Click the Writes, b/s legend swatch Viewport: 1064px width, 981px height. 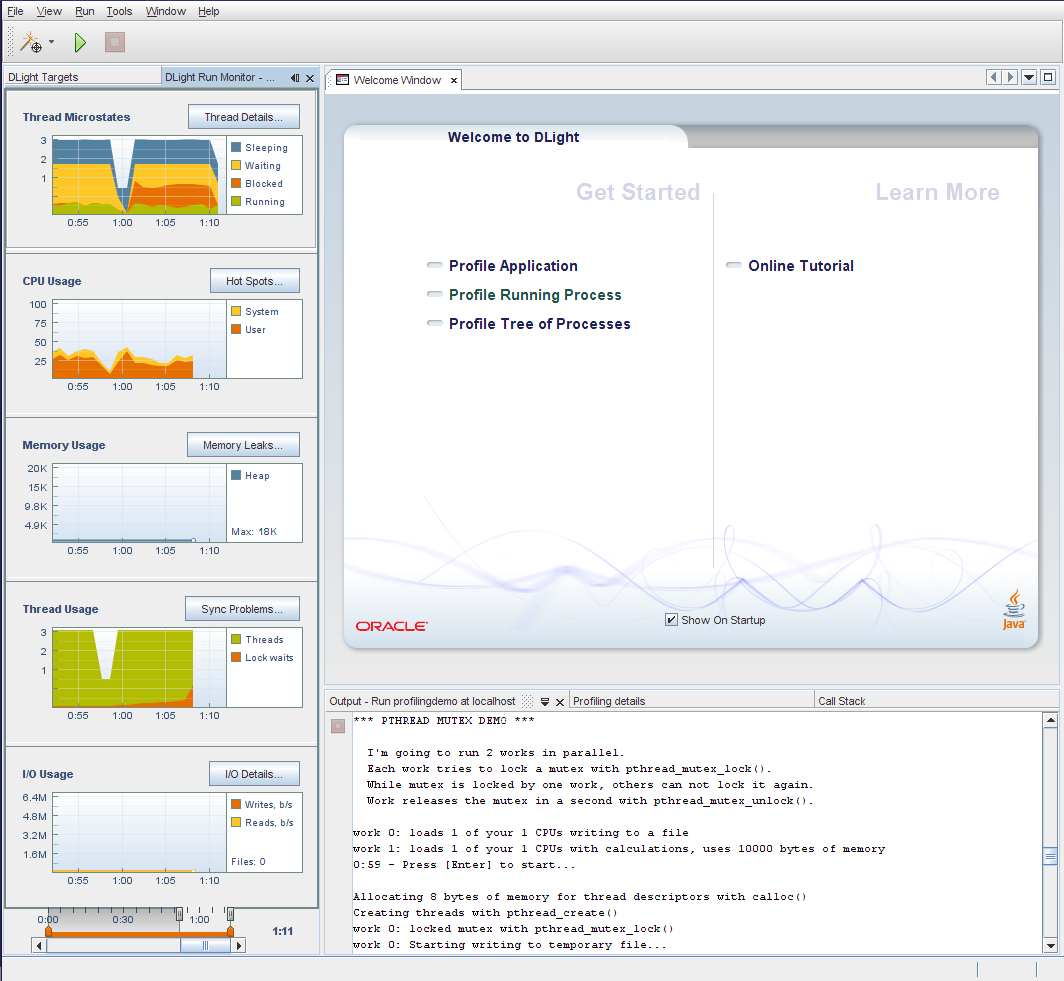[x=236, y=804]
